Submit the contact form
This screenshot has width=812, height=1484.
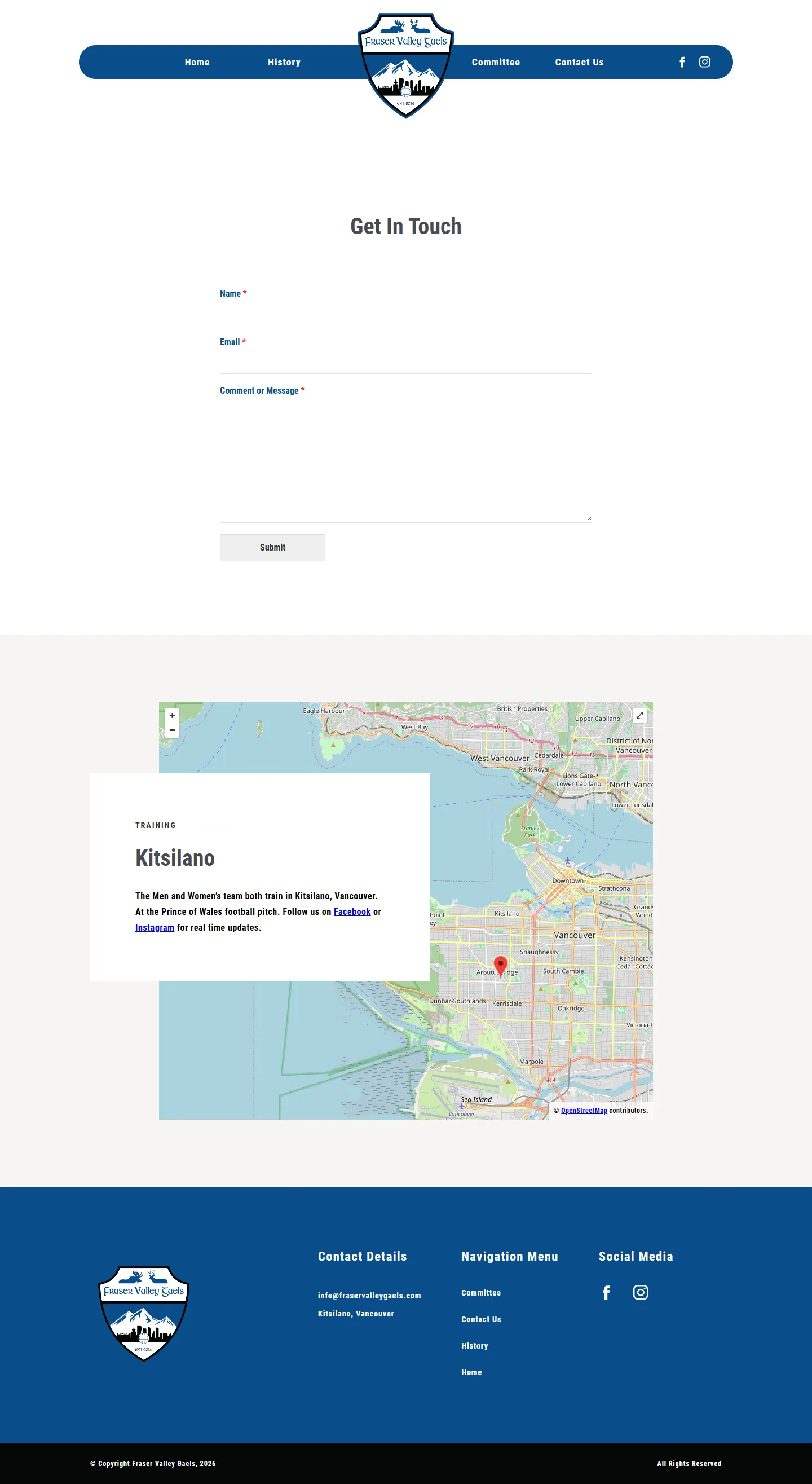point(272,547)
